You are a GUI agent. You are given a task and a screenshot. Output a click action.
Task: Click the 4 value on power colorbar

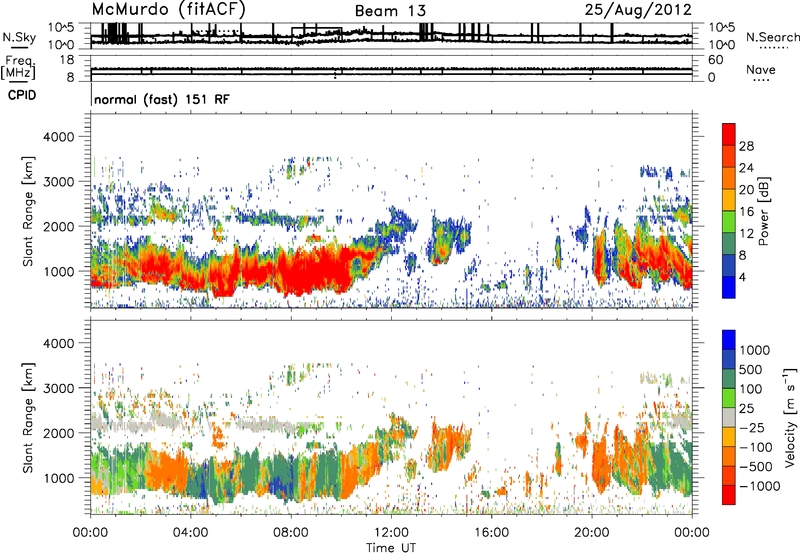[743, 277]
